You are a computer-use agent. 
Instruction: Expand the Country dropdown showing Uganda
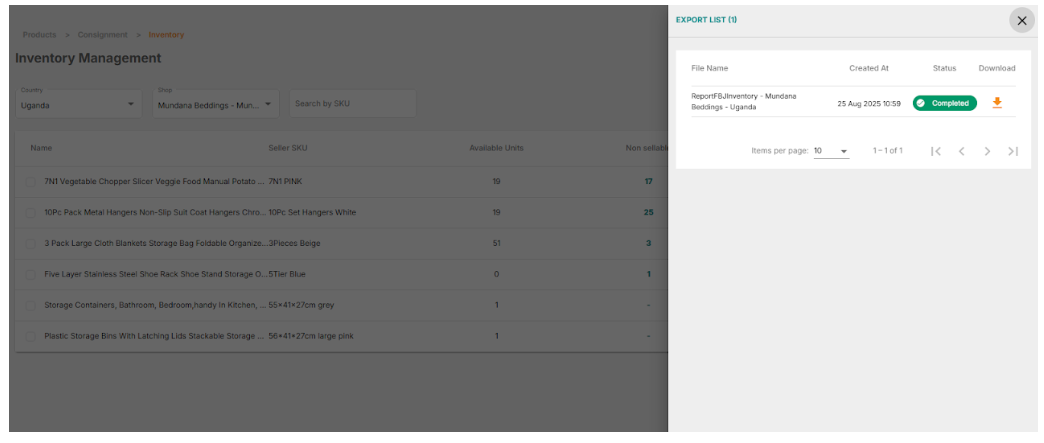pyautogui.click(x=78, y=104)
